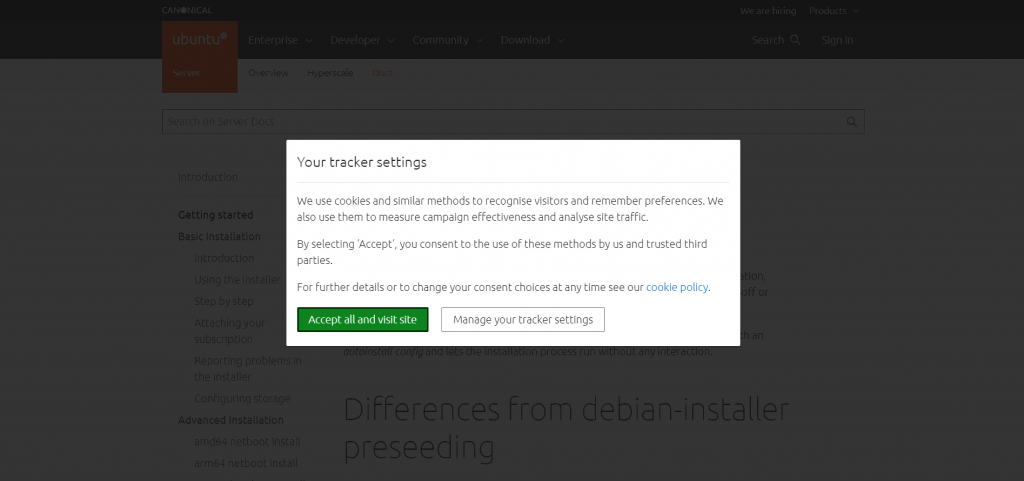Screen dimensions: 1024x481
Task: Open the Developer dropdown menu
Action: pyautogui.click(x=362, y=40)
